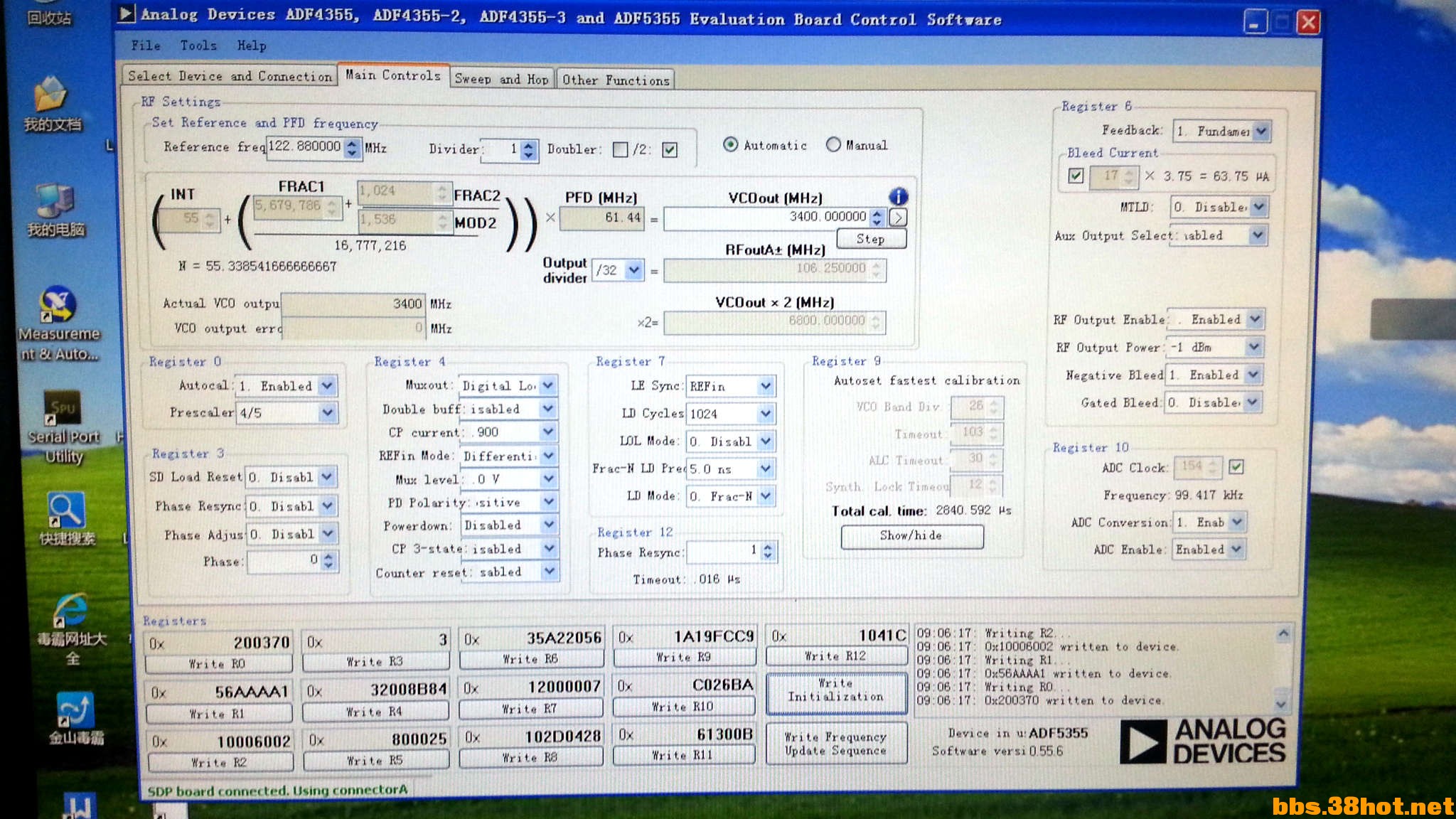Click the arrow button beside VCOout field
The width and height of the screenshot is (1456, 819).
click(899, 218)
